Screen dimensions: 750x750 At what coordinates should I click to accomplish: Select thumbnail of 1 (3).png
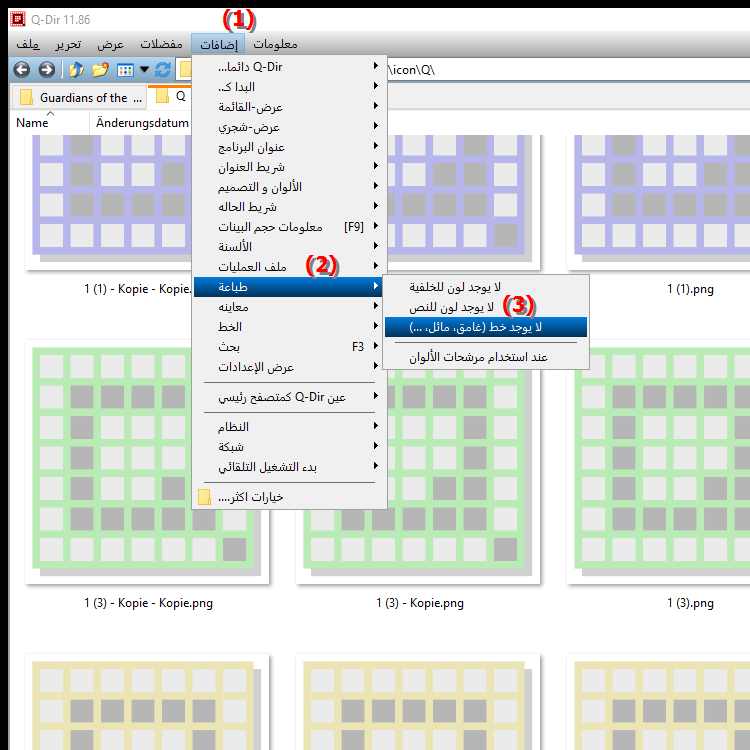coord(659,462)
